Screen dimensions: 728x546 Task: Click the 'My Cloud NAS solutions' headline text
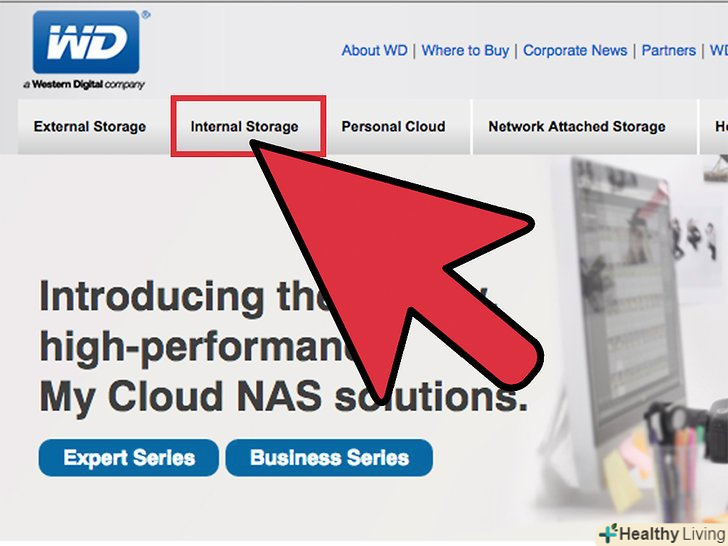[x=283, y=397]
